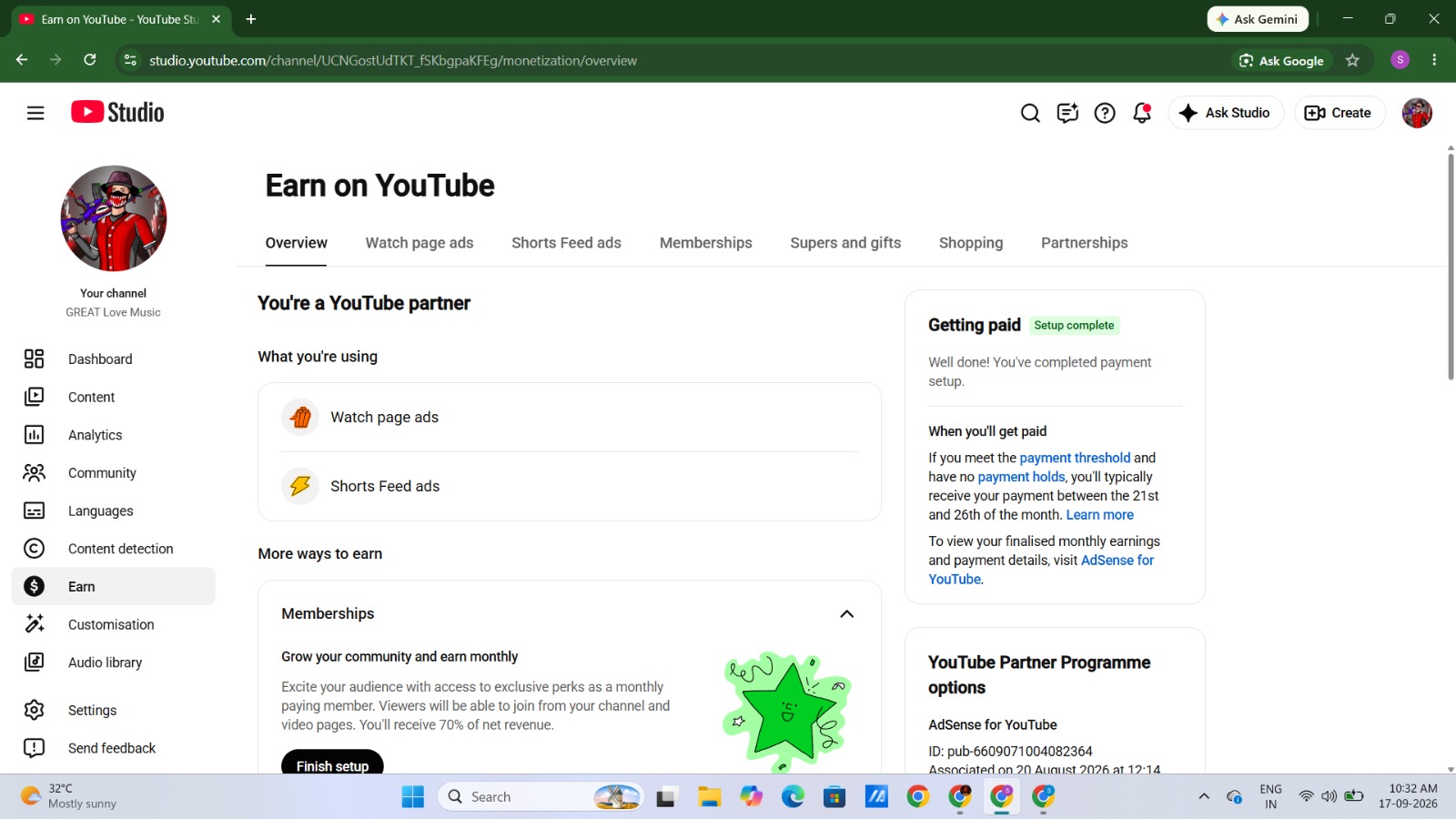
Task: Open the comments and mentions inbox icon
Action: (1067, 113)
